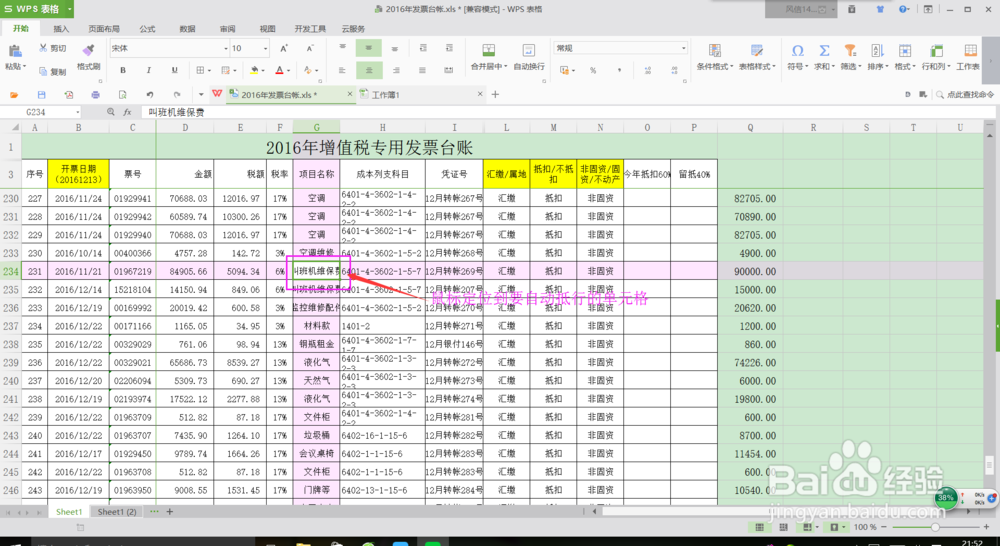Toggle Bold formatting
1000x546 pixels.
(123, 70)
